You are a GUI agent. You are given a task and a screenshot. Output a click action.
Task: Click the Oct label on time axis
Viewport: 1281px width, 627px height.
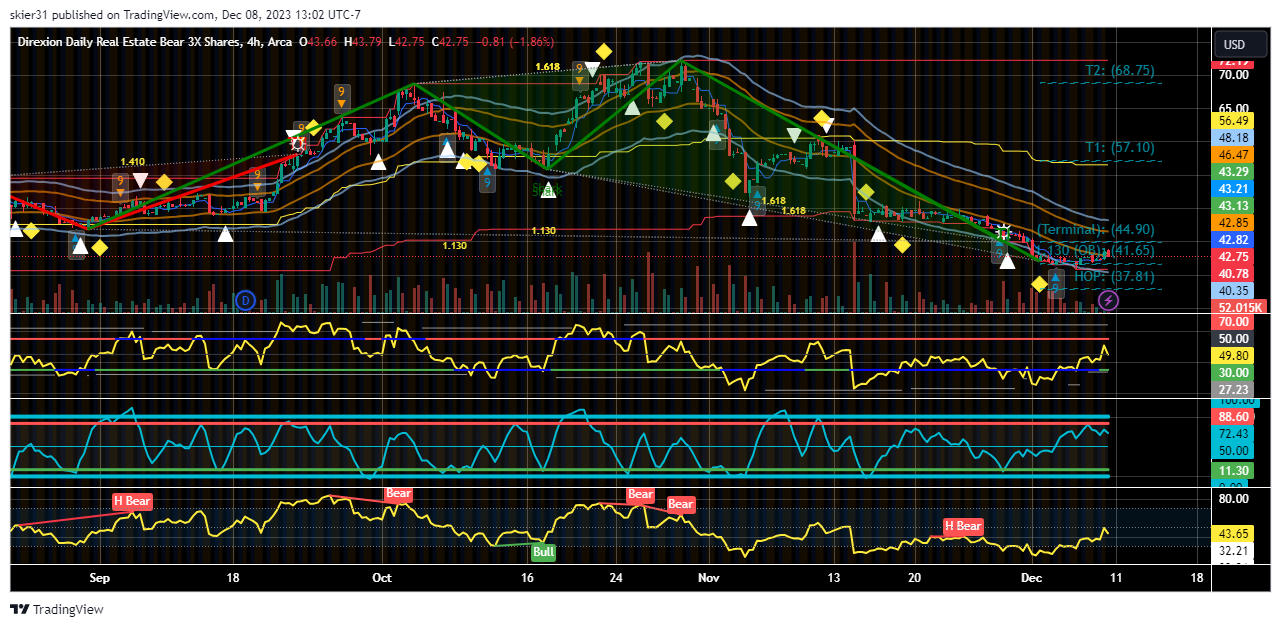pos(381,578)
